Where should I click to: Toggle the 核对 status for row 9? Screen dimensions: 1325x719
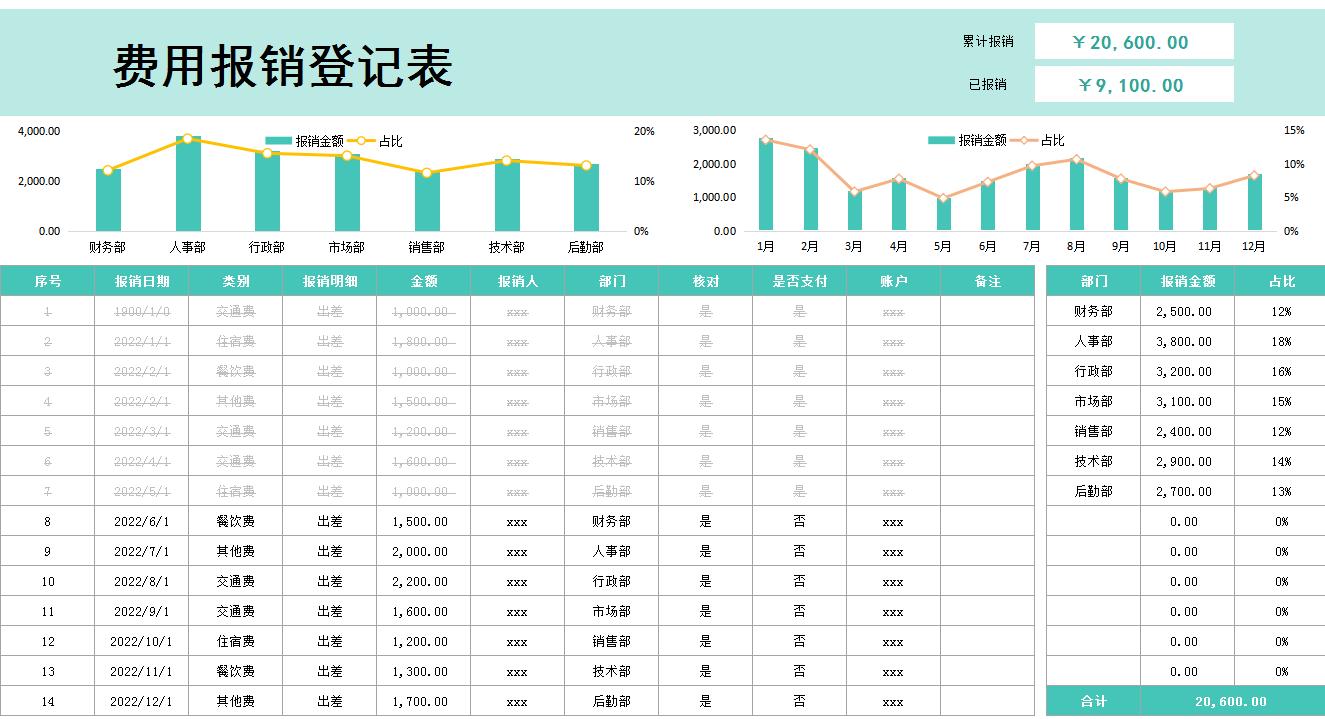707,551
